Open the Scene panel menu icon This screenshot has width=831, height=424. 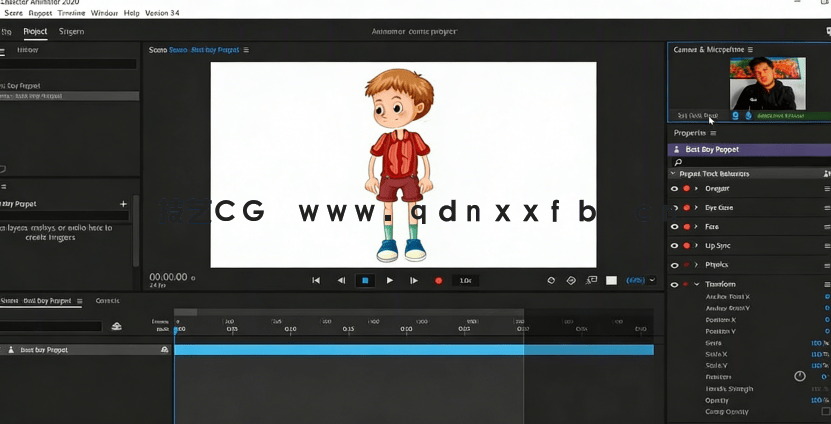coord(246,50)
